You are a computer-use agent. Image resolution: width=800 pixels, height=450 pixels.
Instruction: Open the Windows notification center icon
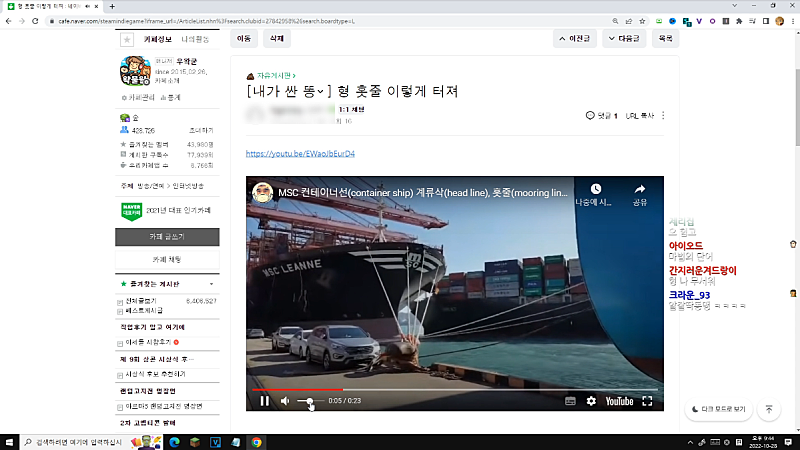[789, 442]
